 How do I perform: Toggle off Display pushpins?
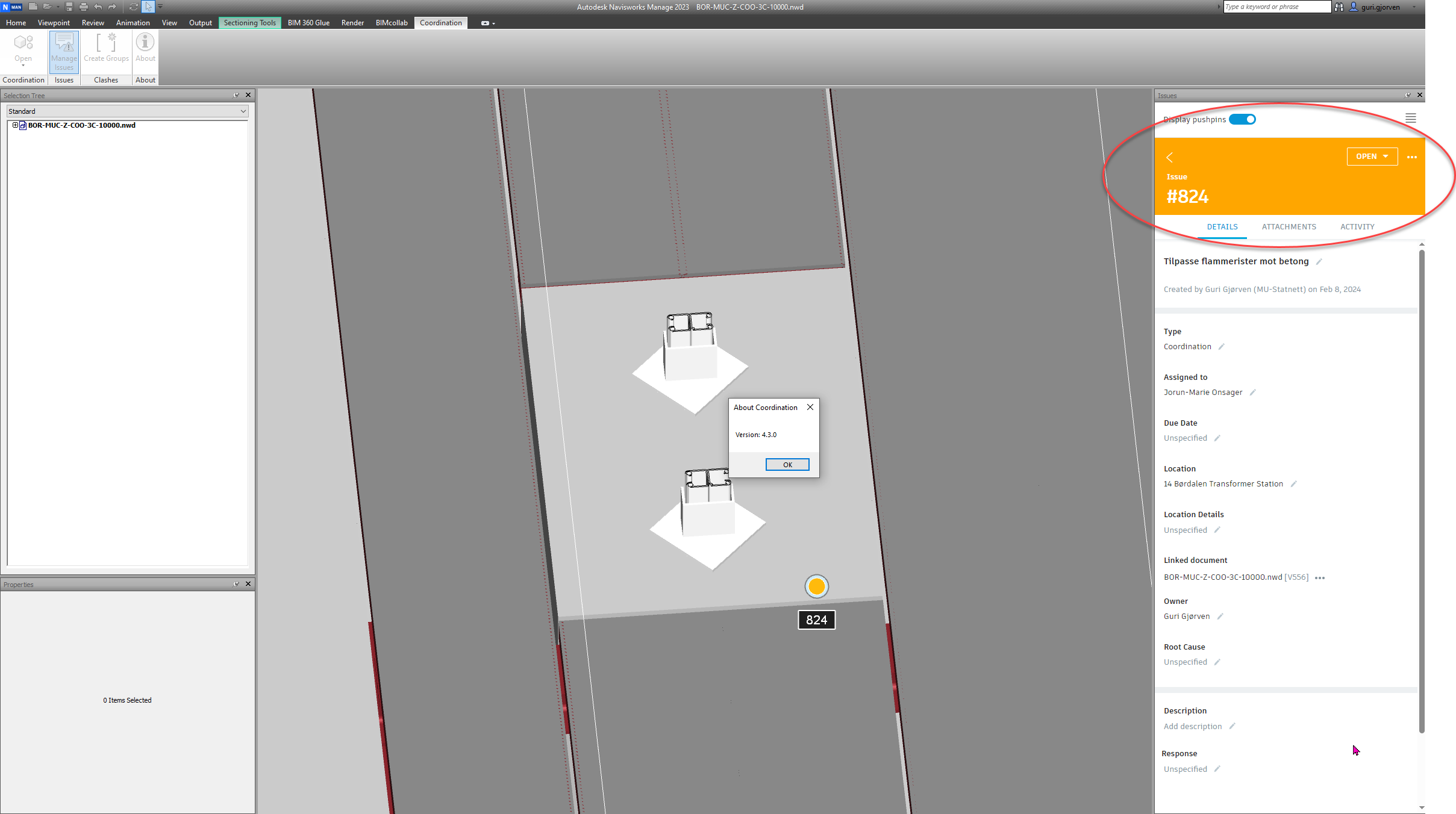pyautogui.click(x=1242, y=119)
